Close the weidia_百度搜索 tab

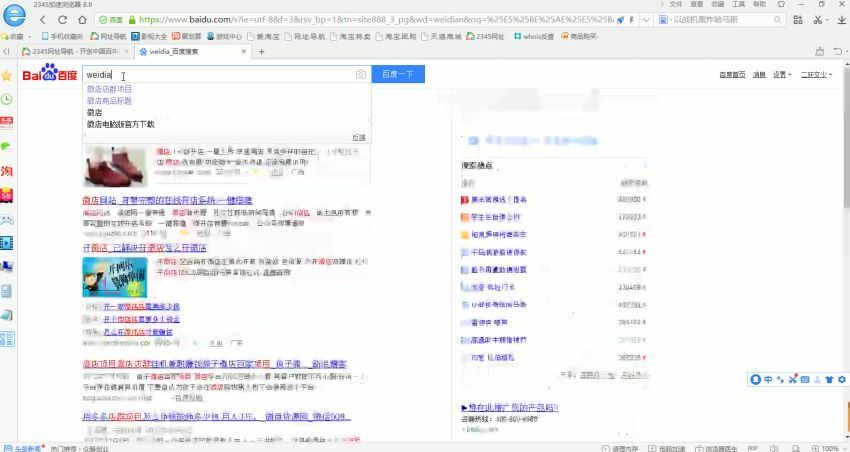tap(244, 51)
